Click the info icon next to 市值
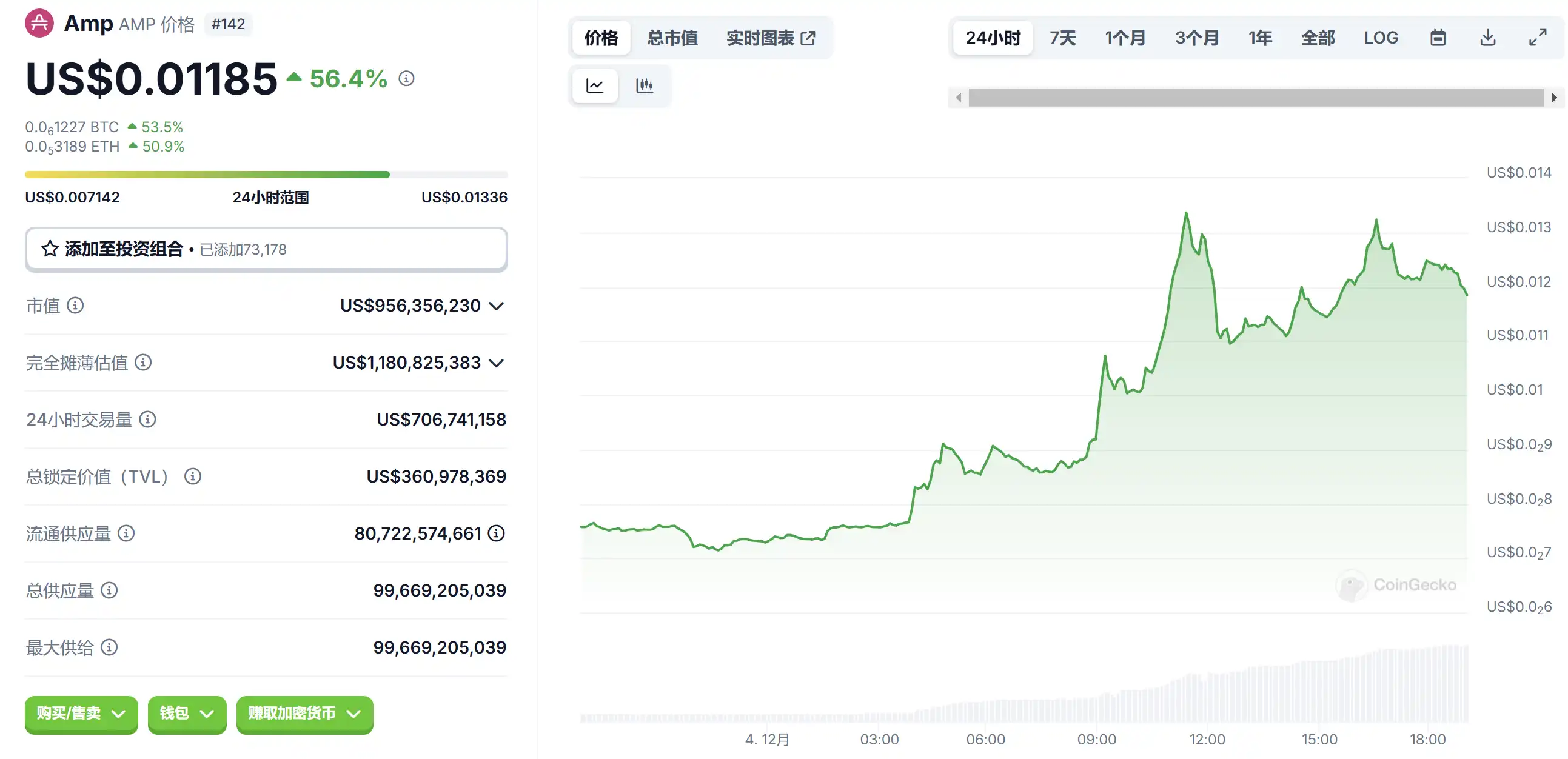Image resolution: width=1568 pixels, height=759 pixels. (x=75, y=305)
